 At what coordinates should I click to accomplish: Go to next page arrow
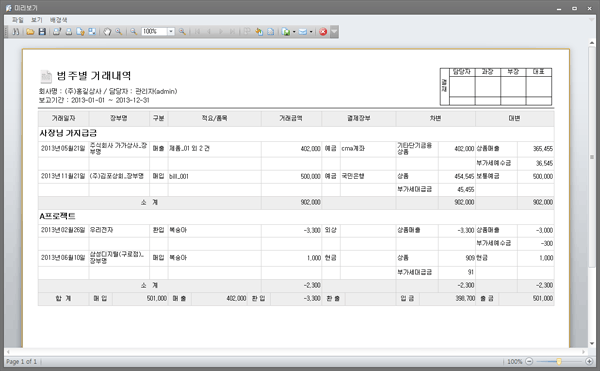coord(221,32)
